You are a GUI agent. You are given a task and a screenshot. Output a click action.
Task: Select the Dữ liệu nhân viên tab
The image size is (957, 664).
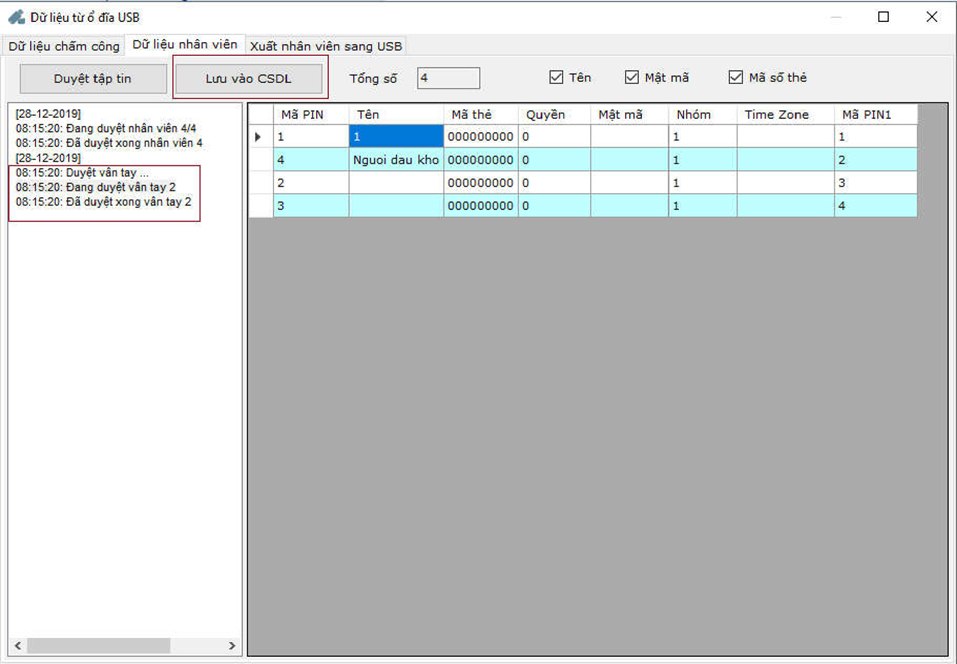[185, 45]
